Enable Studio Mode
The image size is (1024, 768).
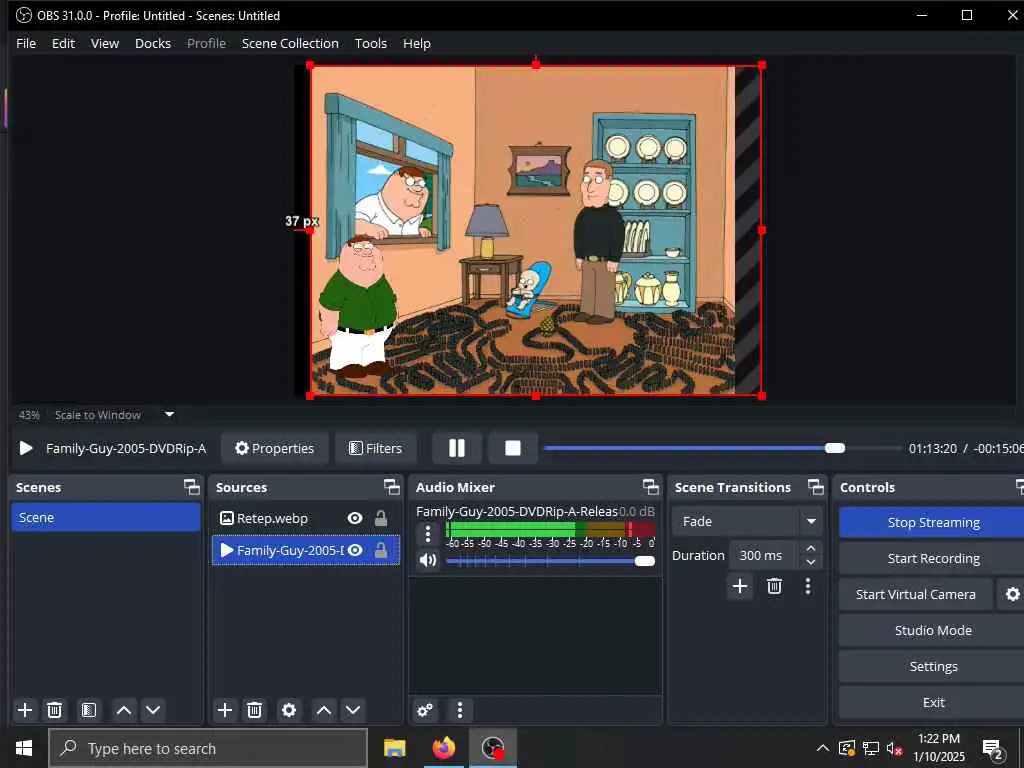coord(933,630)
